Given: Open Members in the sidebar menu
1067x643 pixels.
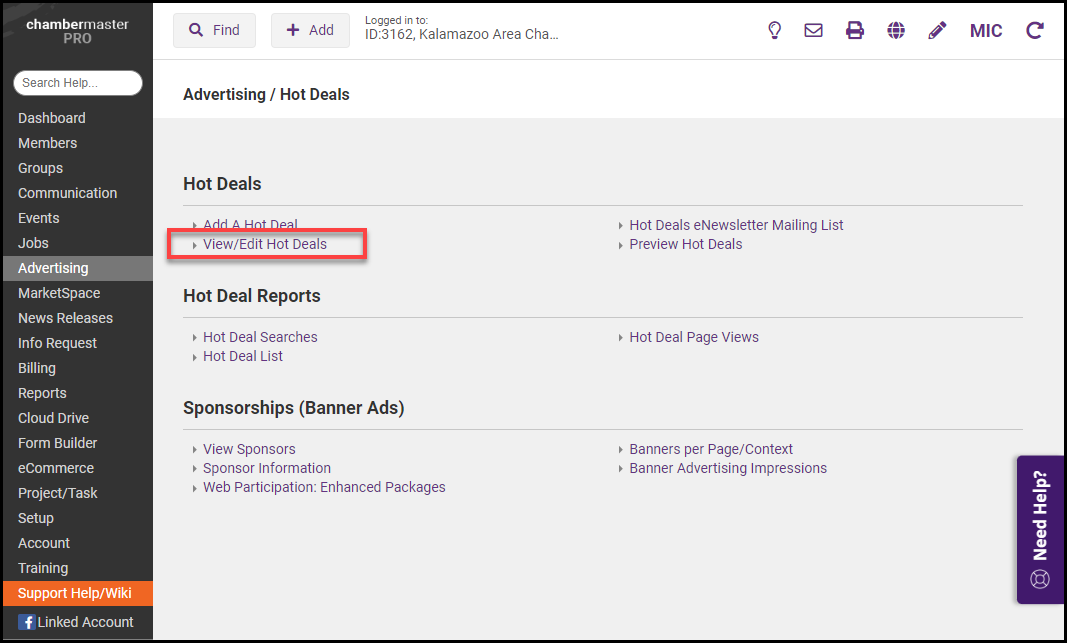Looking at the screenshot, I should click(x=47, y=143).
